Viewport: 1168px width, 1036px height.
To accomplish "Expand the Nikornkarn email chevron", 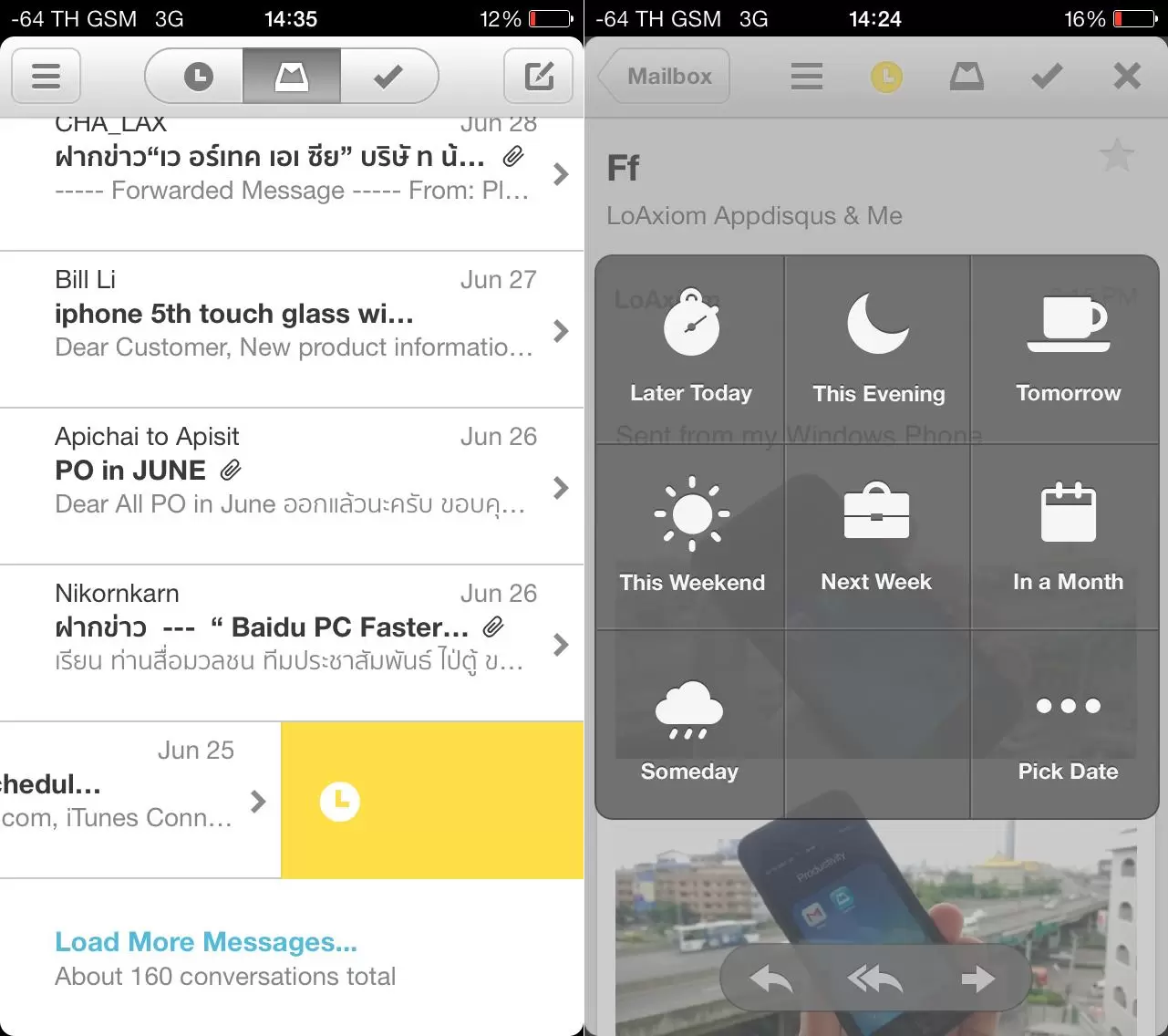I will point(561,645).
